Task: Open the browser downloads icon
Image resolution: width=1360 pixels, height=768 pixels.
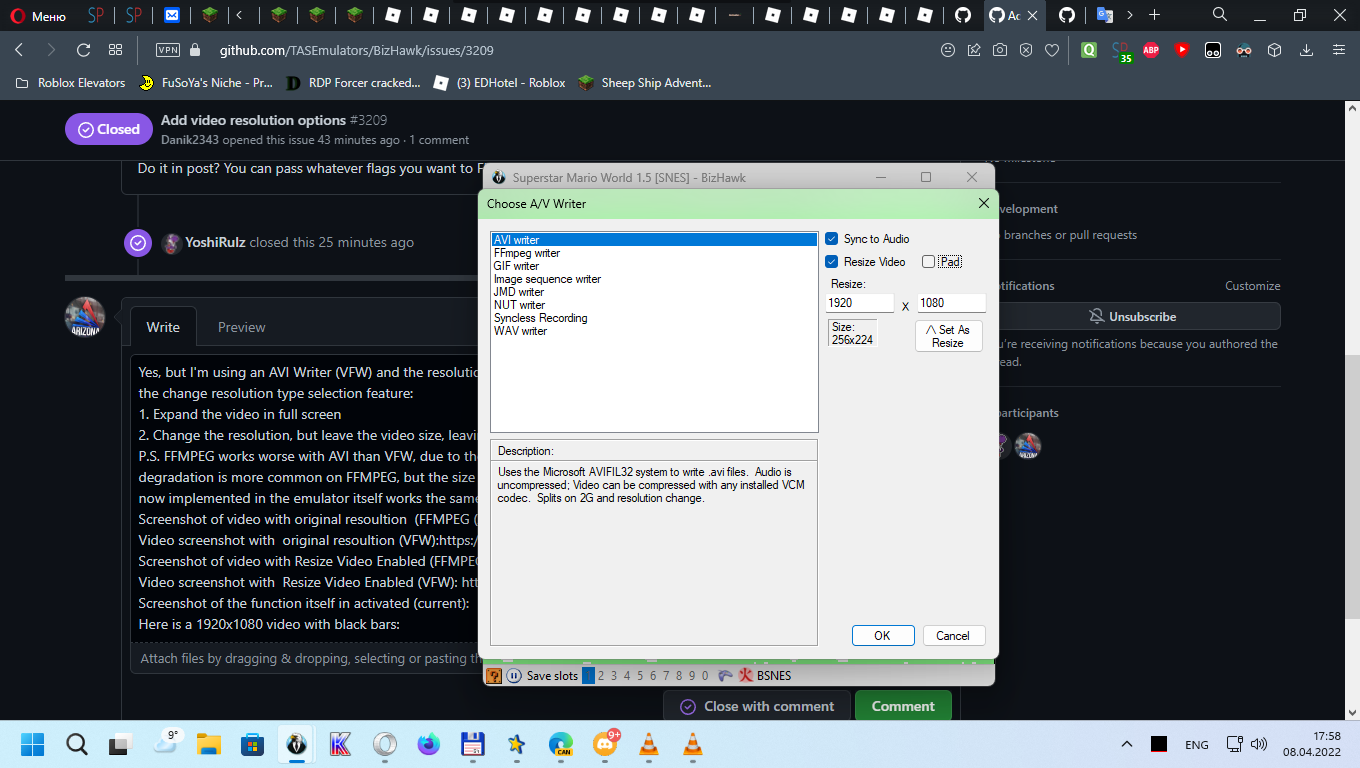Action: coord(1306,49)
